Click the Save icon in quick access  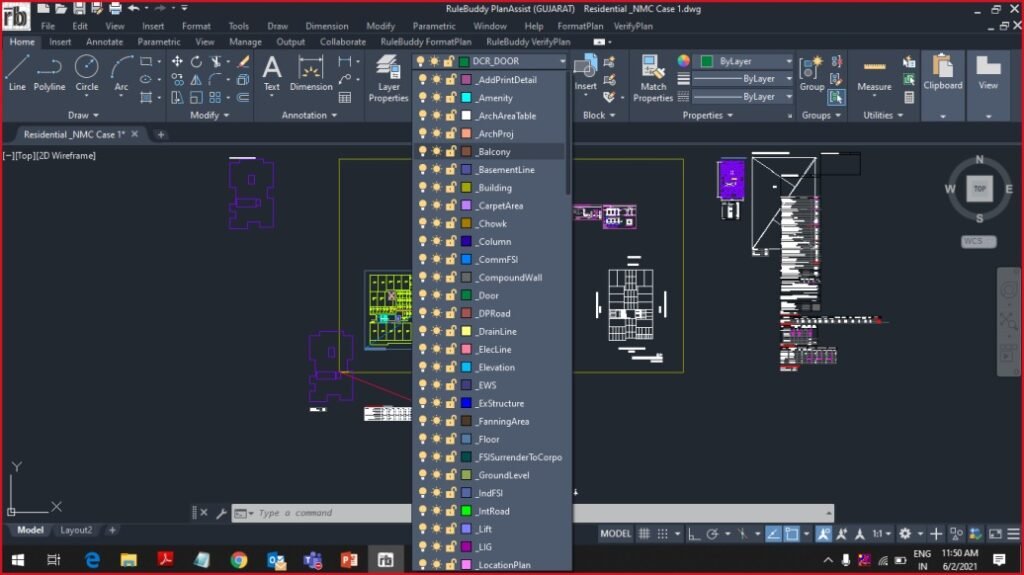(x=78, y=8)
